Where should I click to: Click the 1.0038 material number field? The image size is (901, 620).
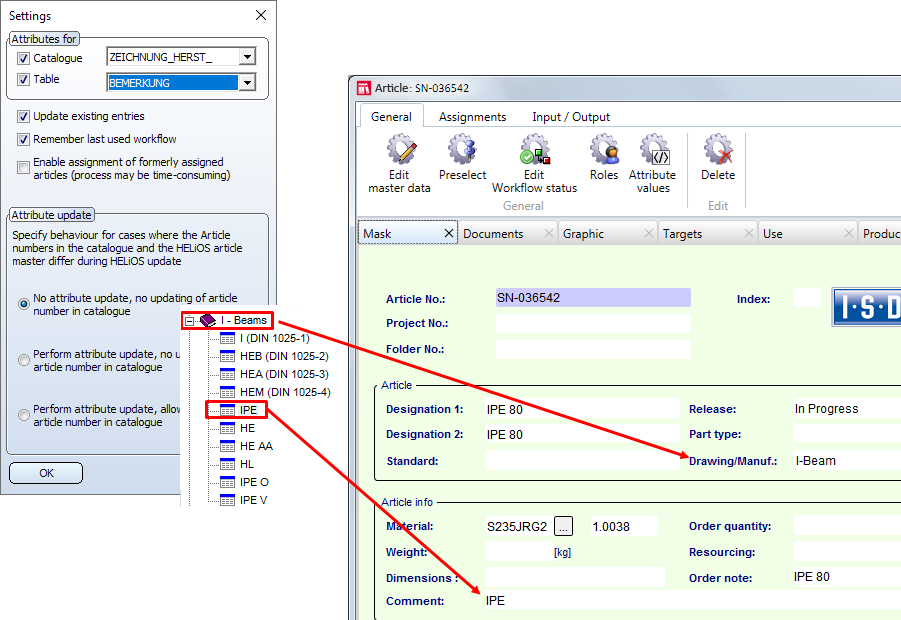tap(624, 526)
